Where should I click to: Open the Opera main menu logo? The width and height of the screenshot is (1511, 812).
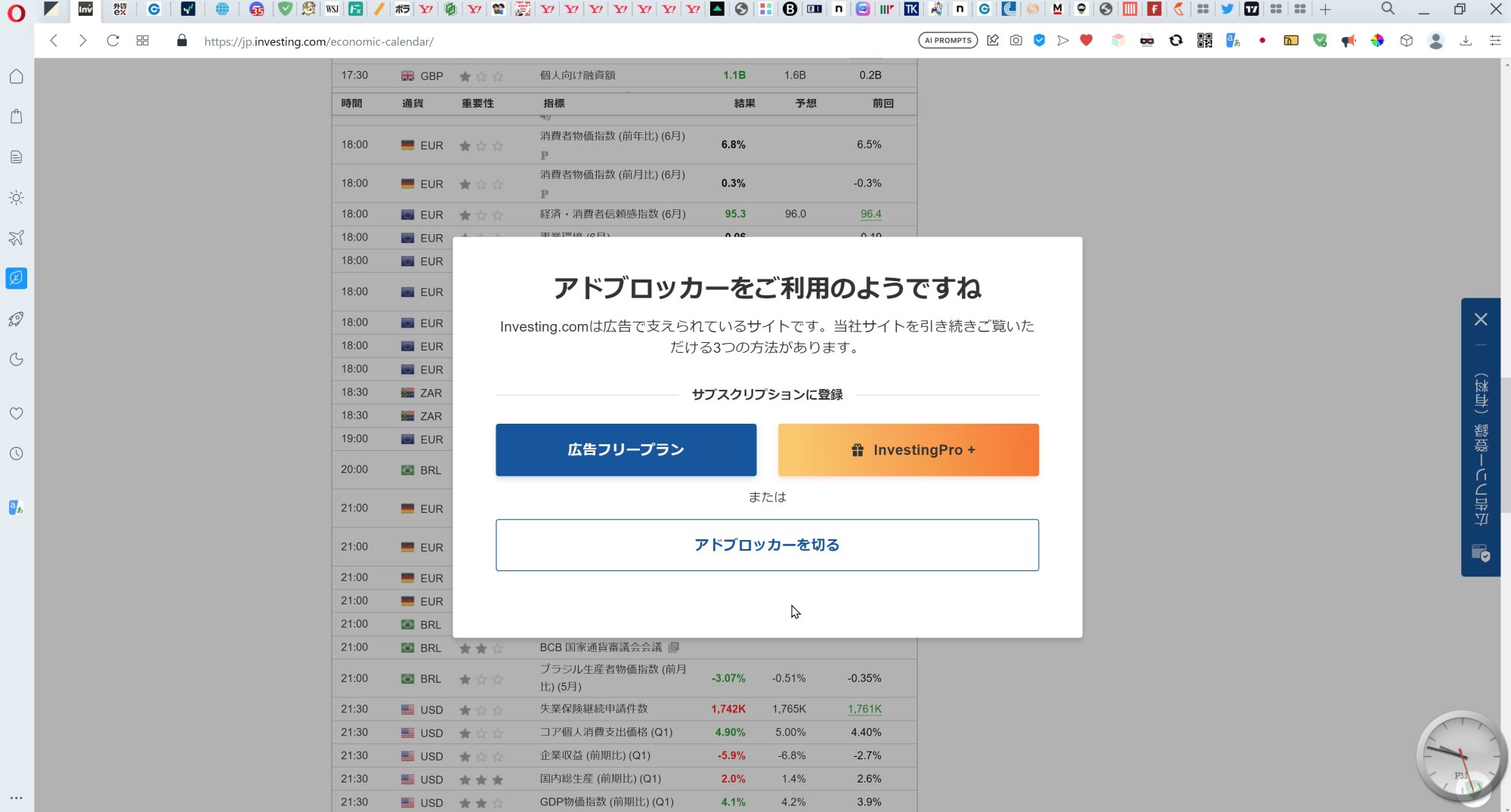(x=16, y=12)
